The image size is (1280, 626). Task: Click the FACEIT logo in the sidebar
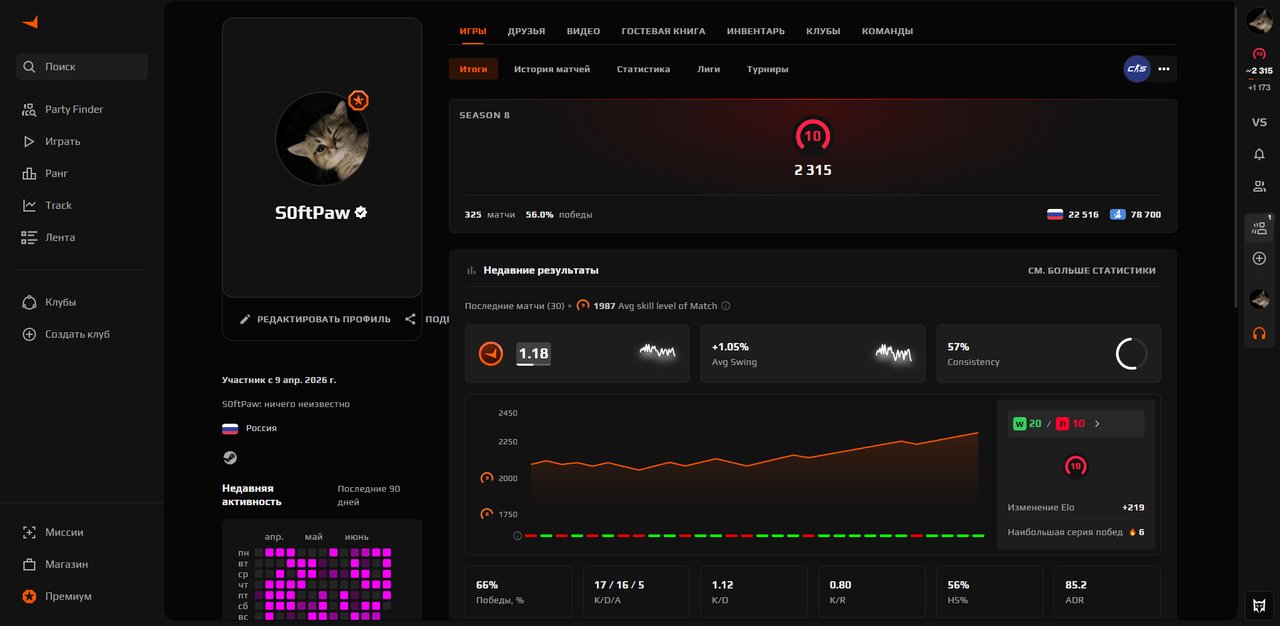click(30, 22)
